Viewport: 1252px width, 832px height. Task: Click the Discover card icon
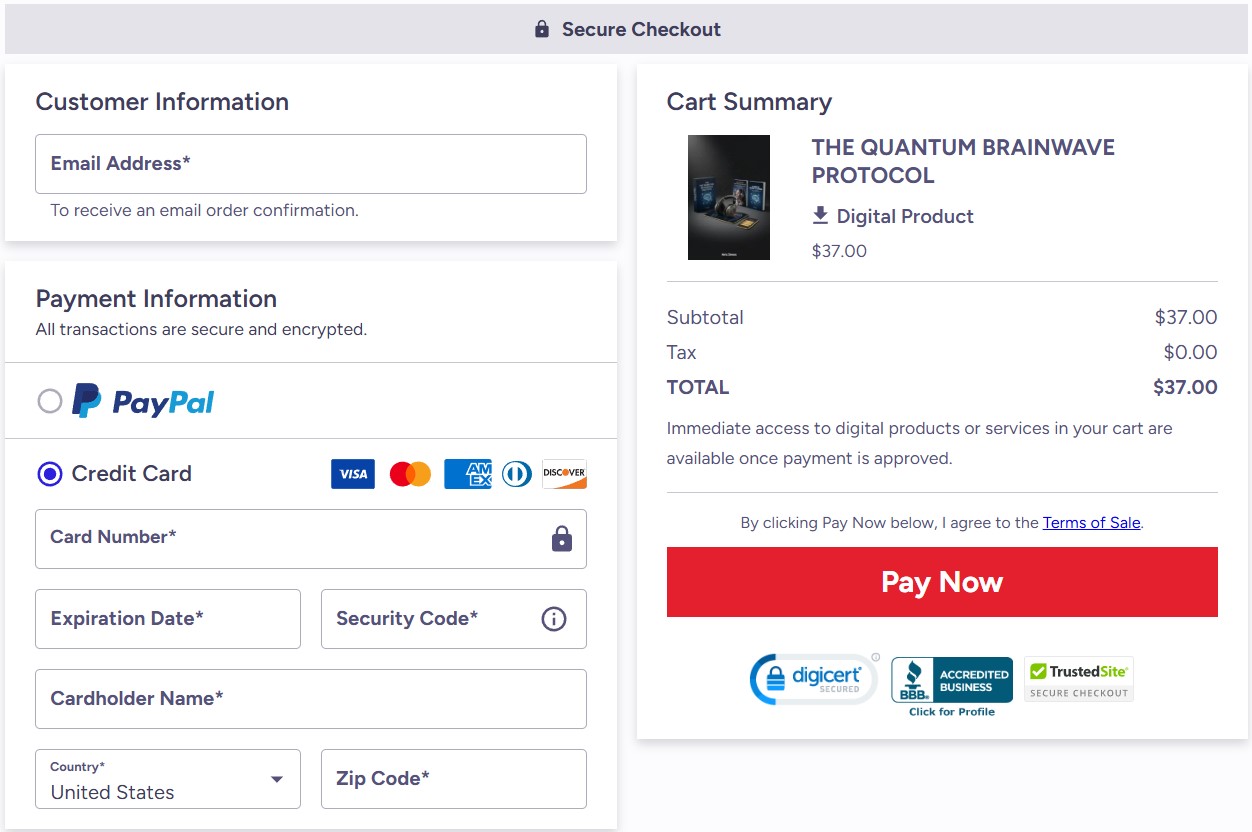564,473
